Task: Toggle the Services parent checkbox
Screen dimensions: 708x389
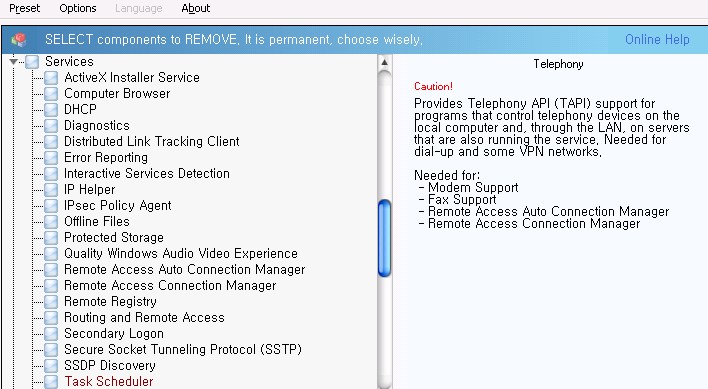Action: 32,62
